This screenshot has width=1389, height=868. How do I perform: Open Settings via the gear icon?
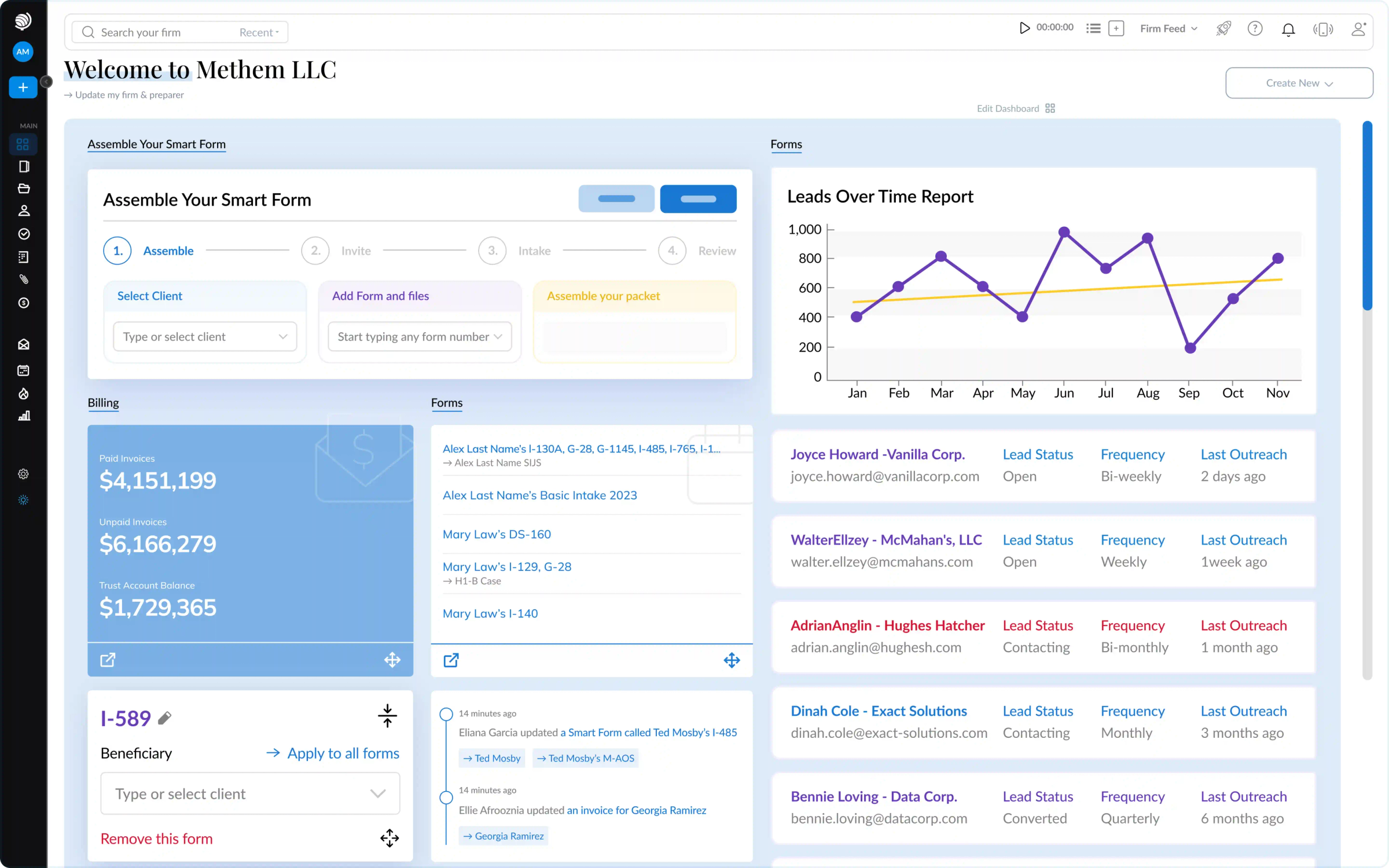pos(24,474)
